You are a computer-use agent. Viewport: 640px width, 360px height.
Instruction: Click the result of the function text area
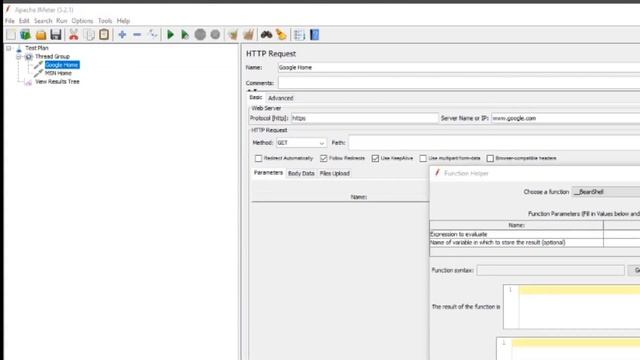571,307
